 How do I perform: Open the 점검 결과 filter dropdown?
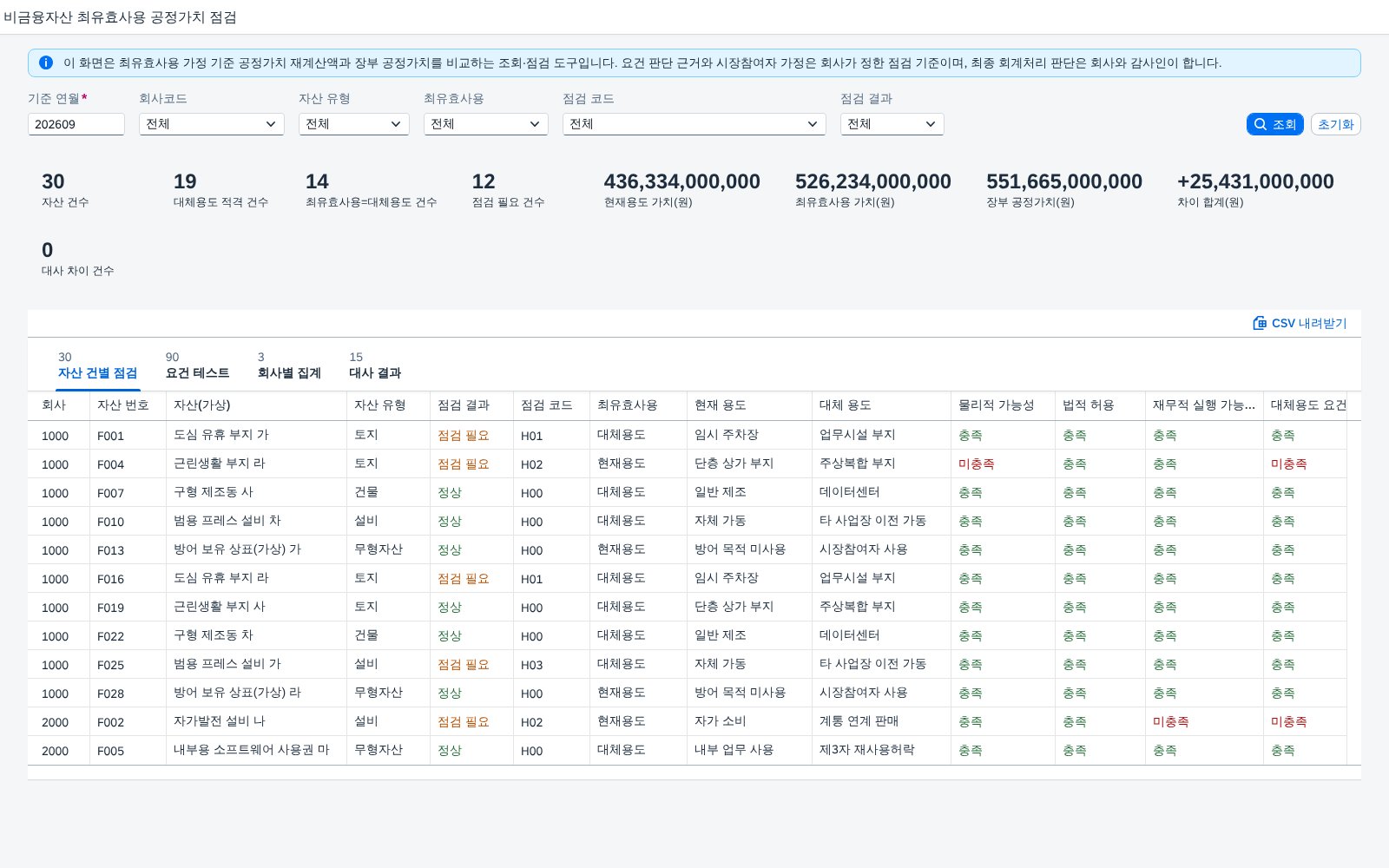coord(892,124)
